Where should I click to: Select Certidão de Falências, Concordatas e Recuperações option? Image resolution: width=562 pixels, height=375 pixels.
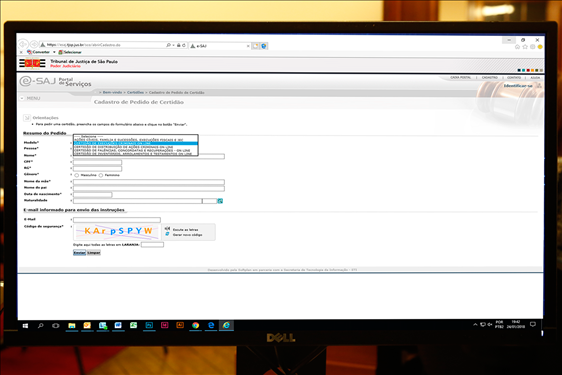(x=135, y=150)
